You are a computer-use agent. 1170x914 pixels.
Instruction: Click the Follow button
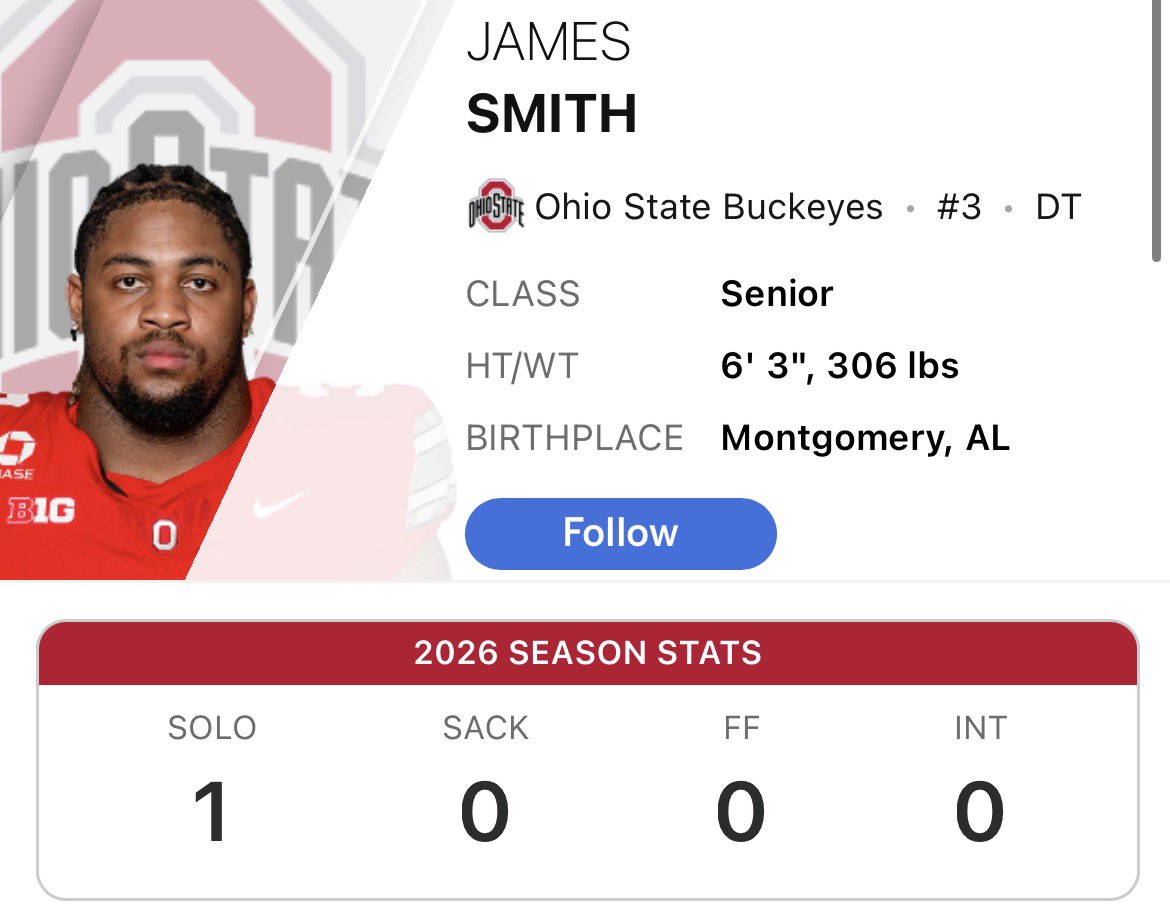(x=620, y=533)
